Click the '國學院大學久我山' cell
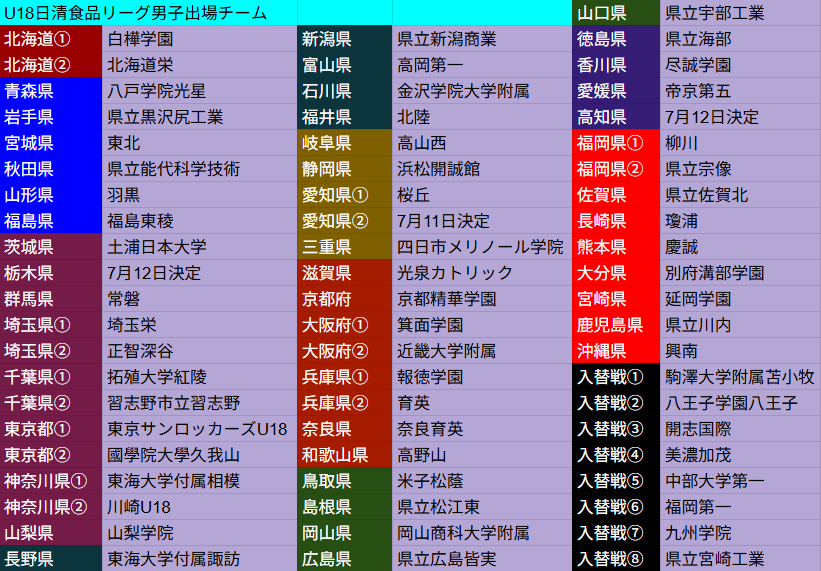Viewport: 821px width, 571px height. click(199, 455)
